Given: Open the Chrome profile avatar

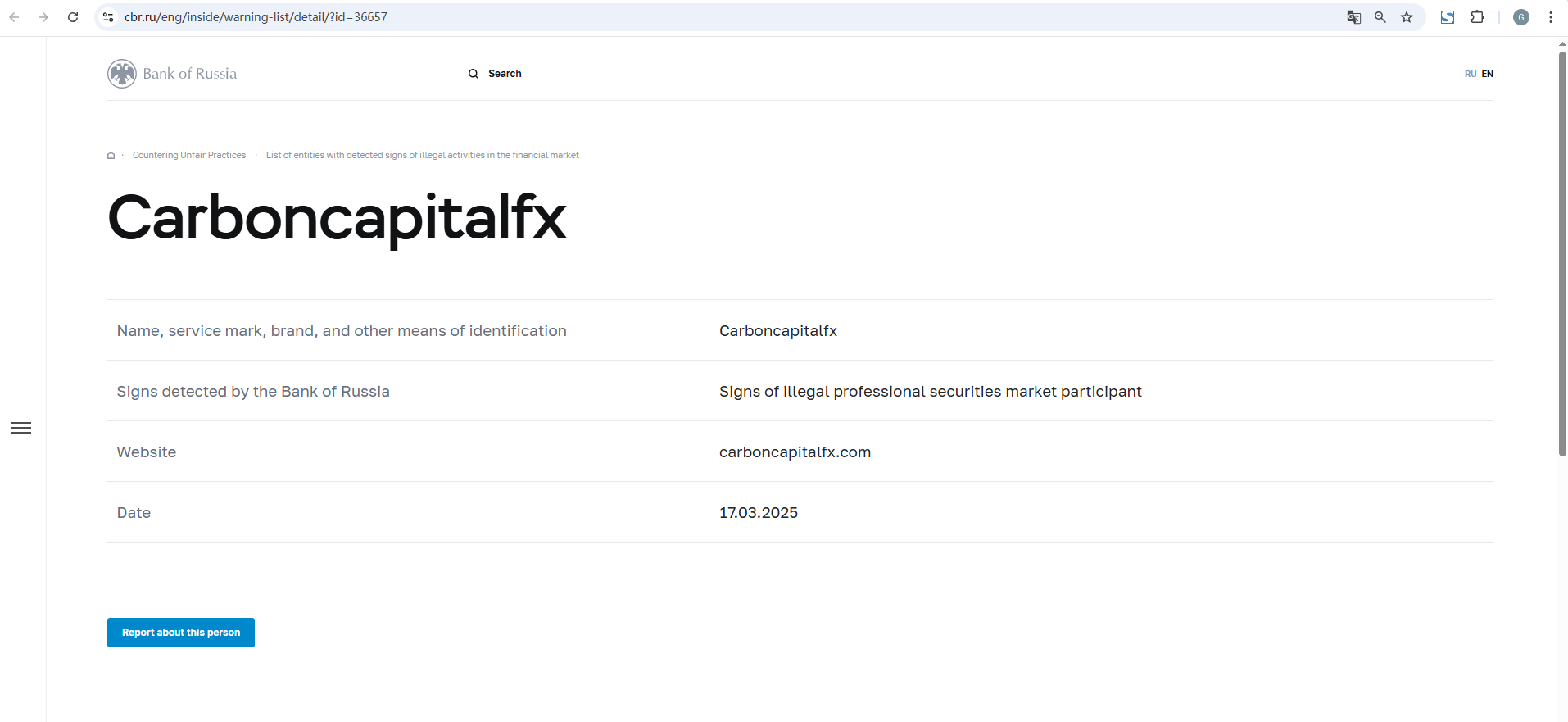Looking at the screenshot, I should (x=1520, y=17).
